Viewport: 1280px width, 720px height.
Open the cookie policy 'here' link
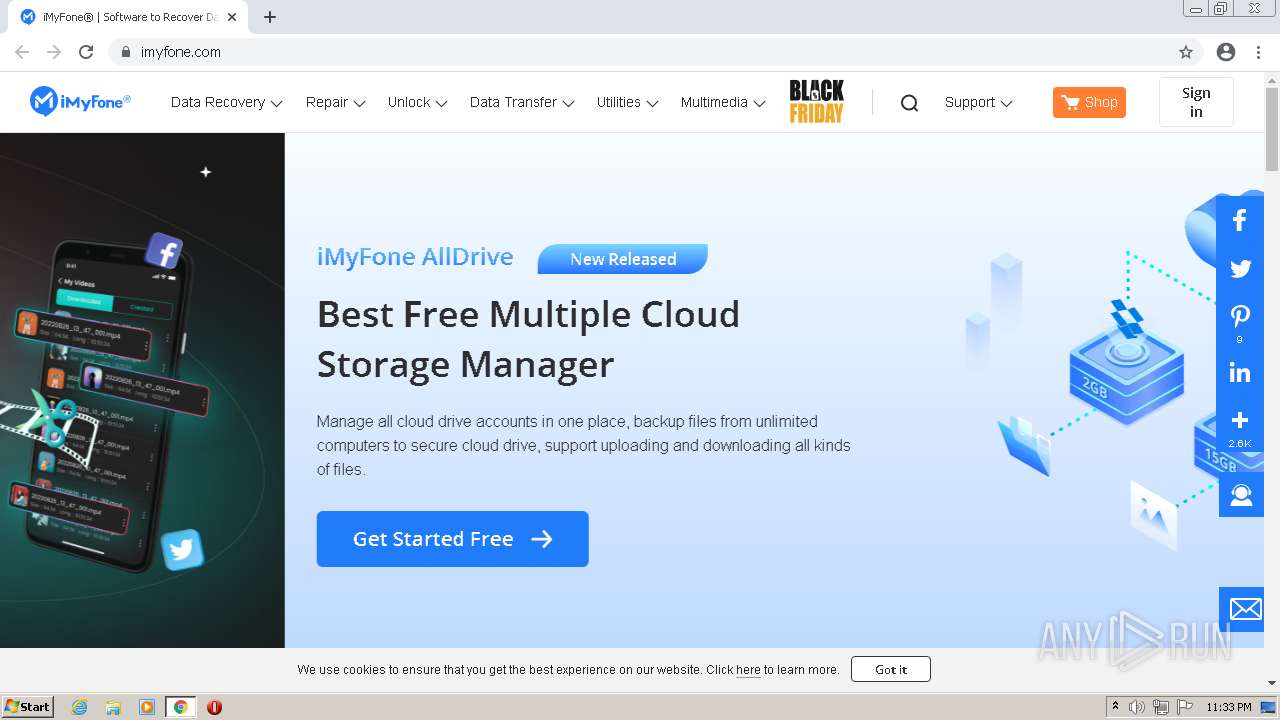748,670
